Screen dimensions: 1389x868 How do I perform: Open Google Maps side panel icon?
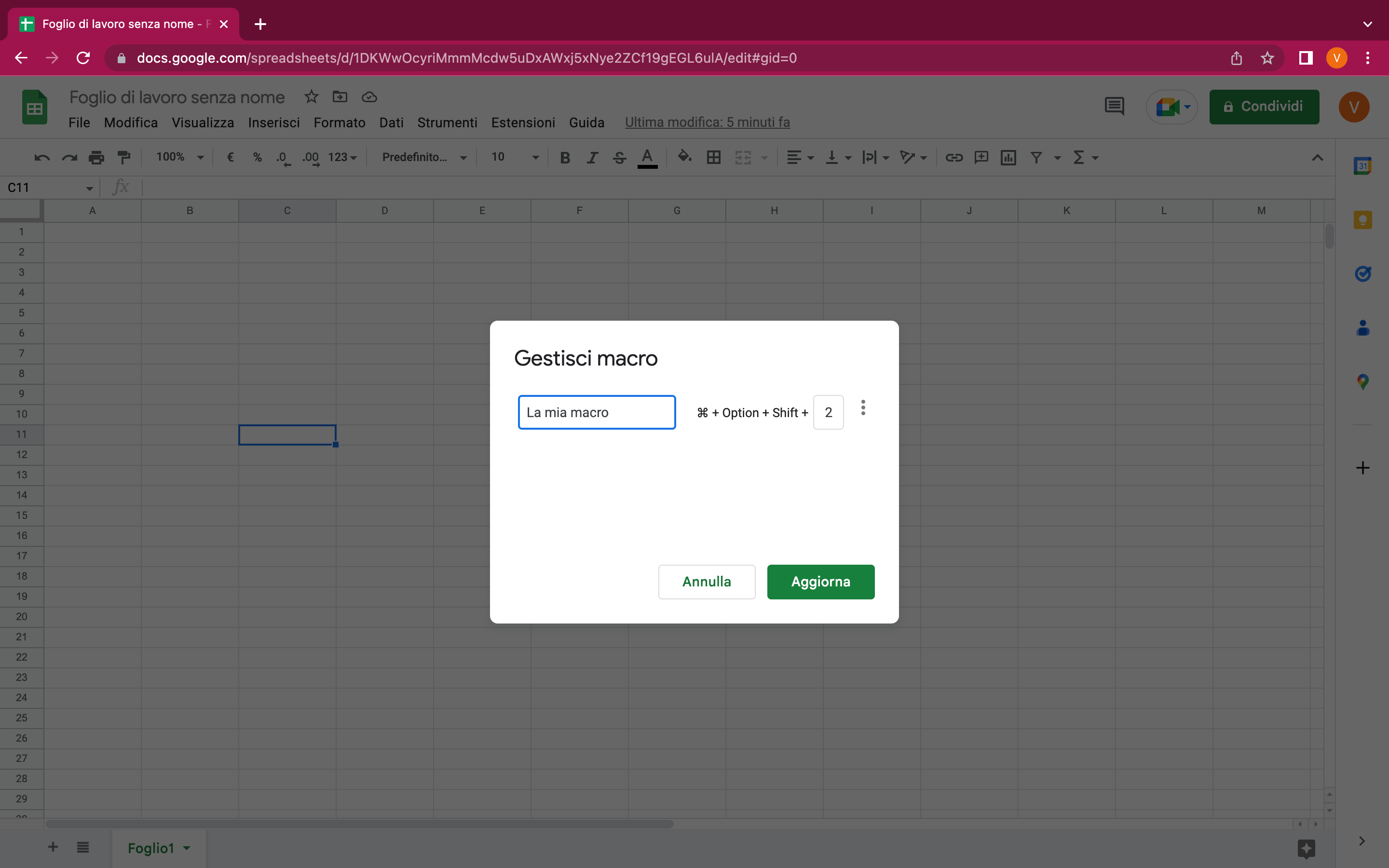(1362, 382)
